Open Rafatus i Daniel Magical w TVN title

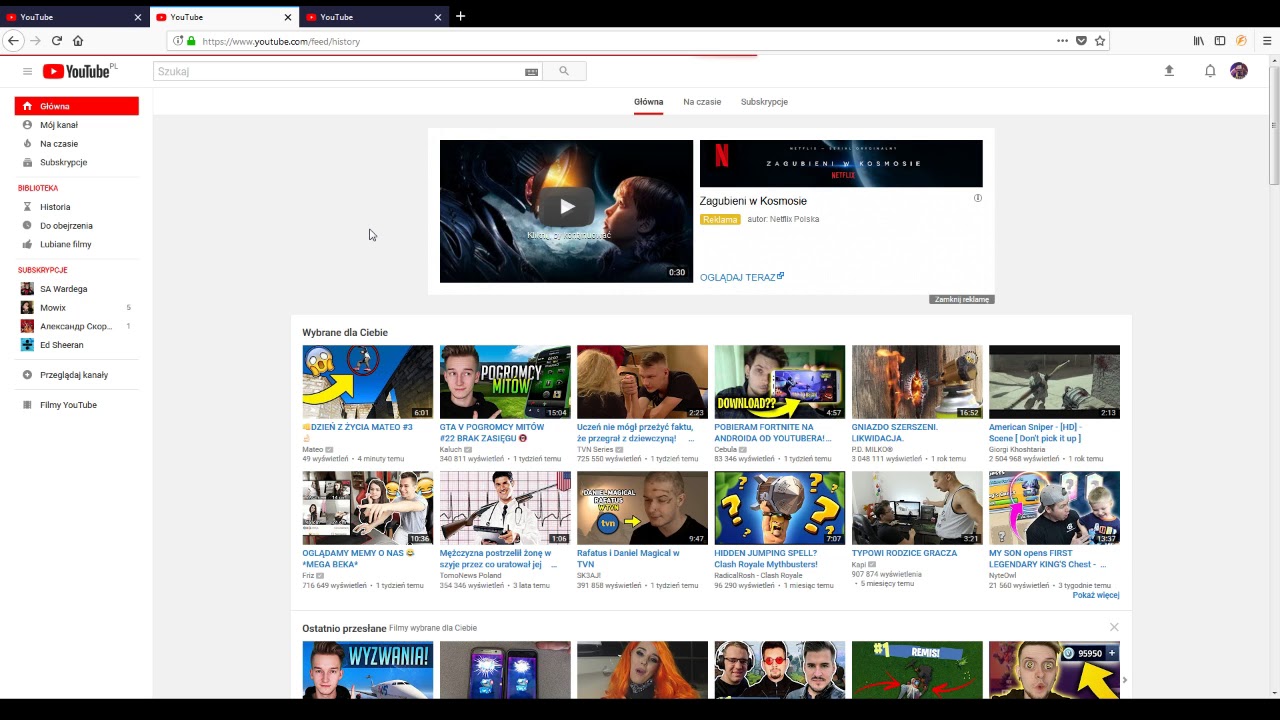point(628,559)
